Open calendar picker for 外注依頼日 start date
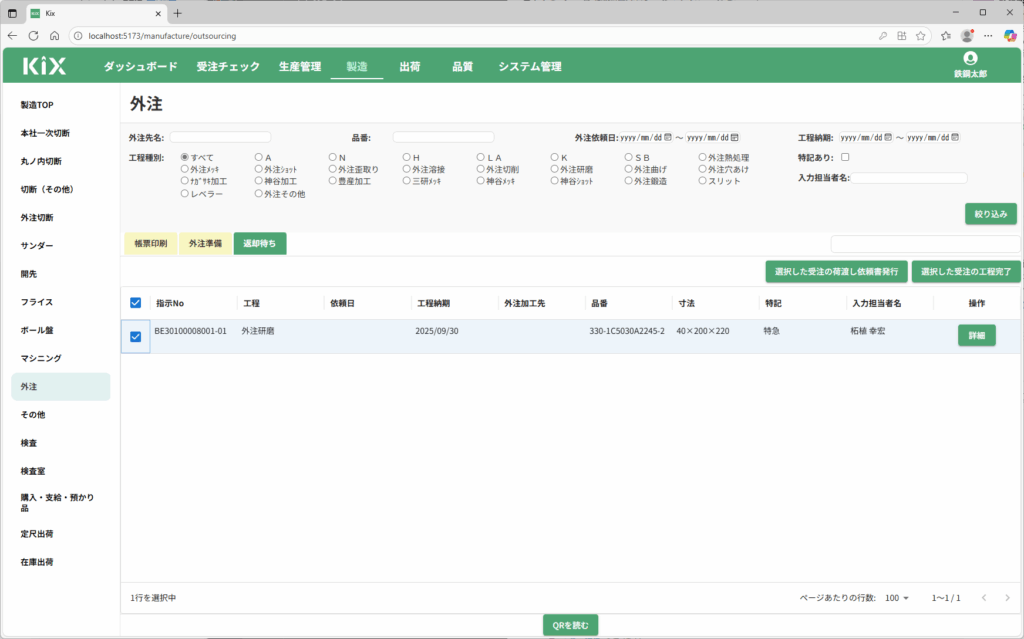 click(x=668, y=137)
